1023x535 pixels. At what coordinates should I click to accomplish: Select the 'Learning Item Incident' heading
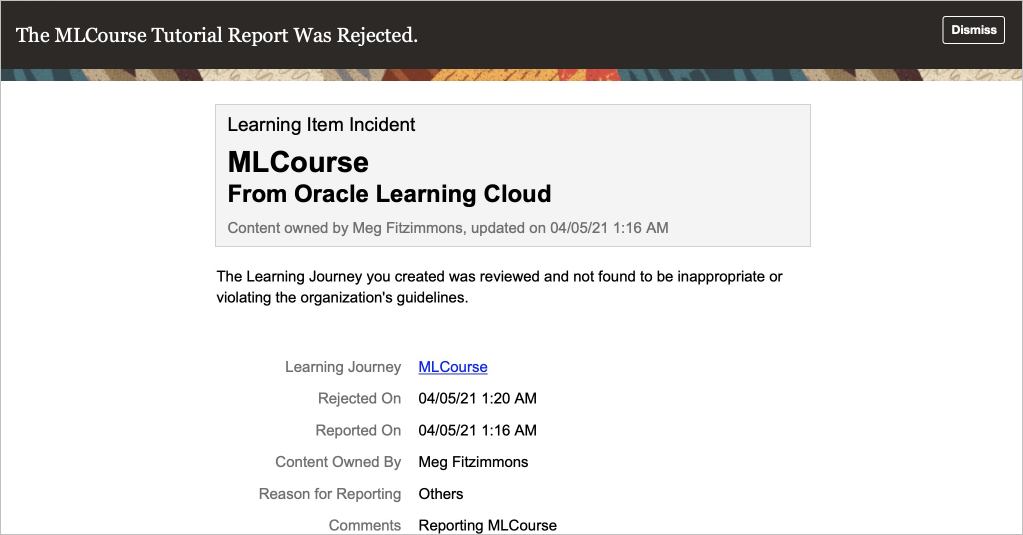pyautogui.click(x=321, y=125)
